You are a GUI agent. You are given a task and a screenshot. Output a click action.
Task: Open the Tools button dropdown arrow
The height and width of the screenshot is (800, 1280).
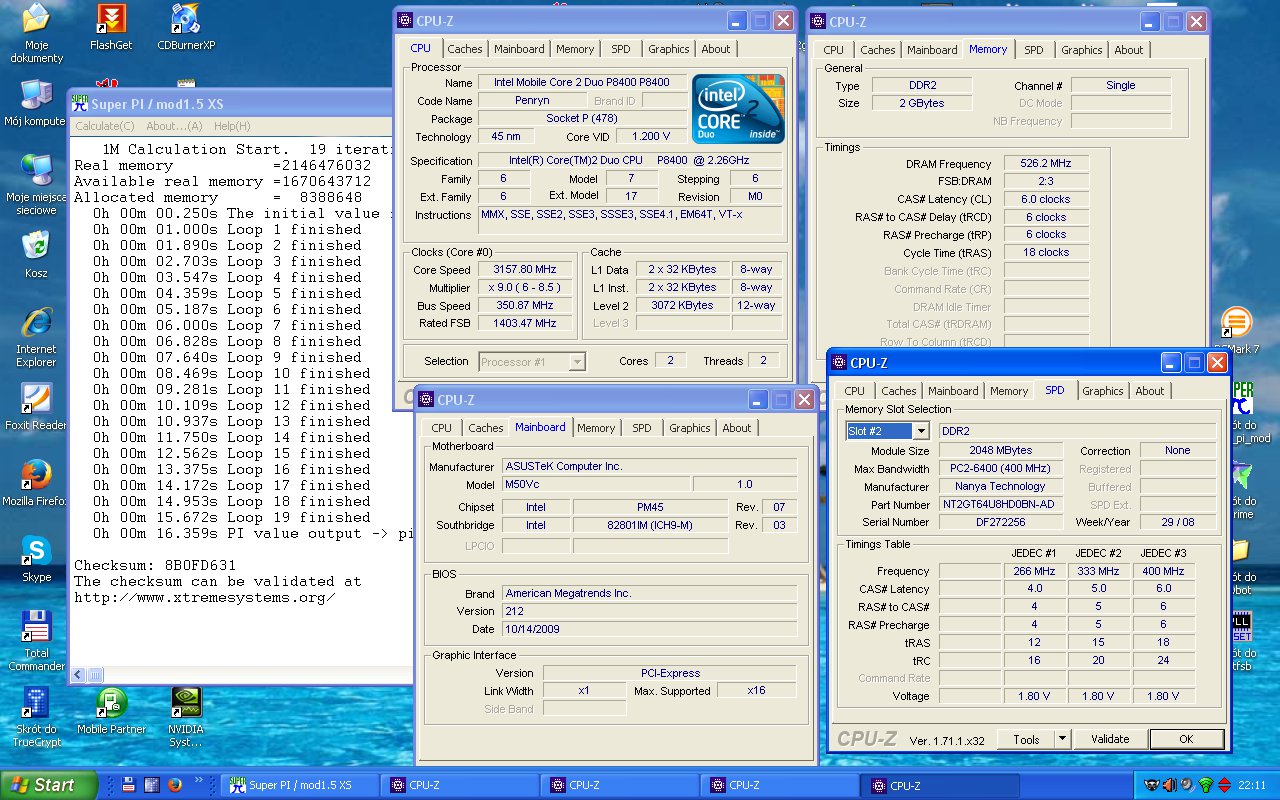[x=1062, y=739]
